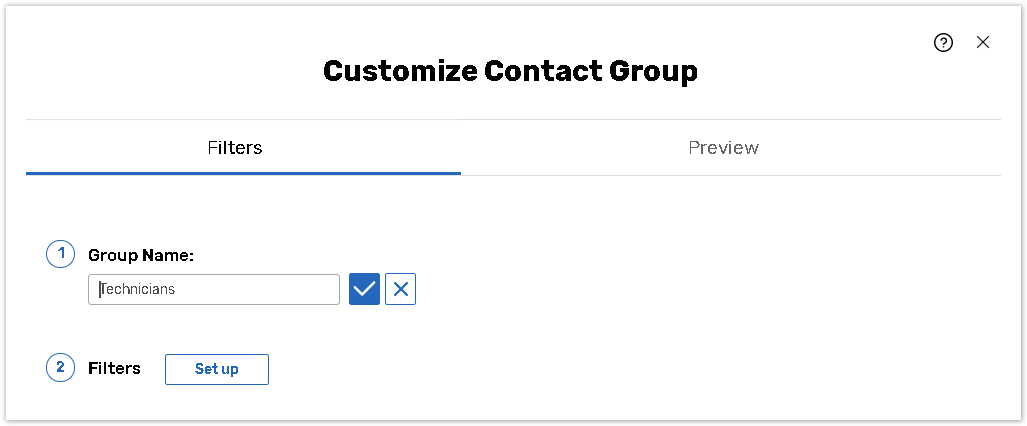Click the "Group Name:" label

point(141,256)
